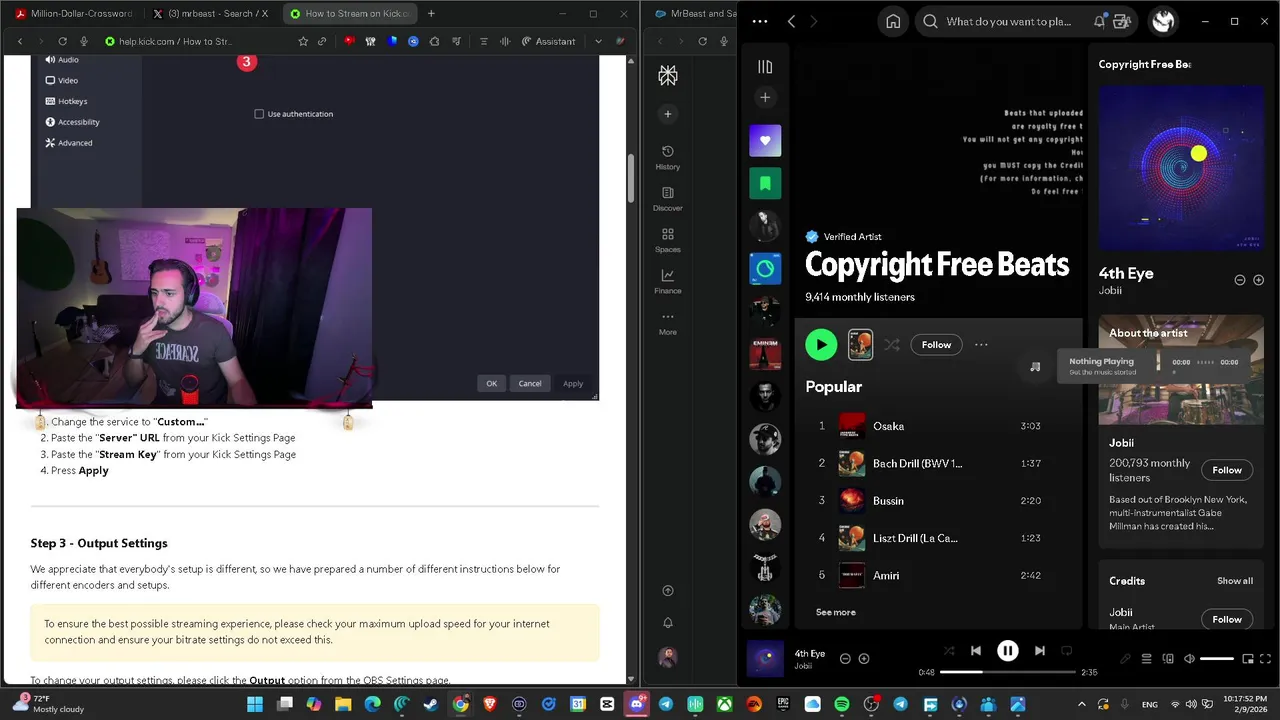
Task: Start a new thread with the Perplexity plus
Action: (668, 113)
